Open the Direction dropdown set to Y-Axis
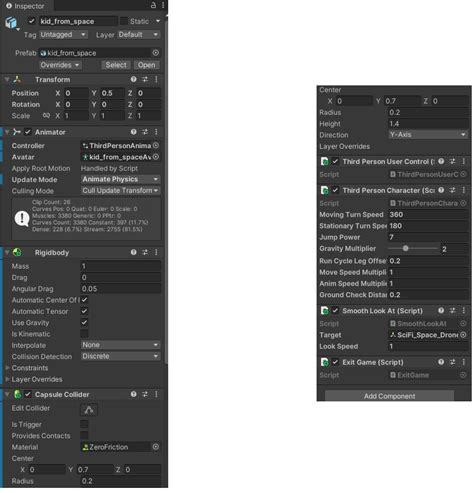 428,135
